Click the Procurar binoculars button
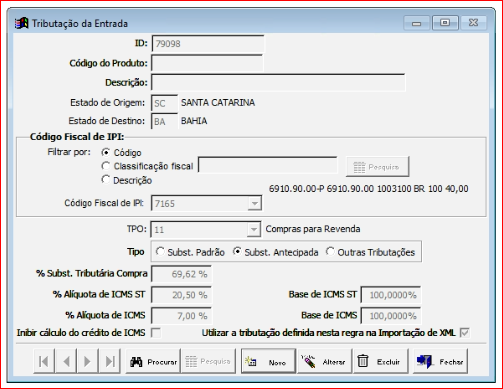503x389 pixels. (x=153, y=361)
